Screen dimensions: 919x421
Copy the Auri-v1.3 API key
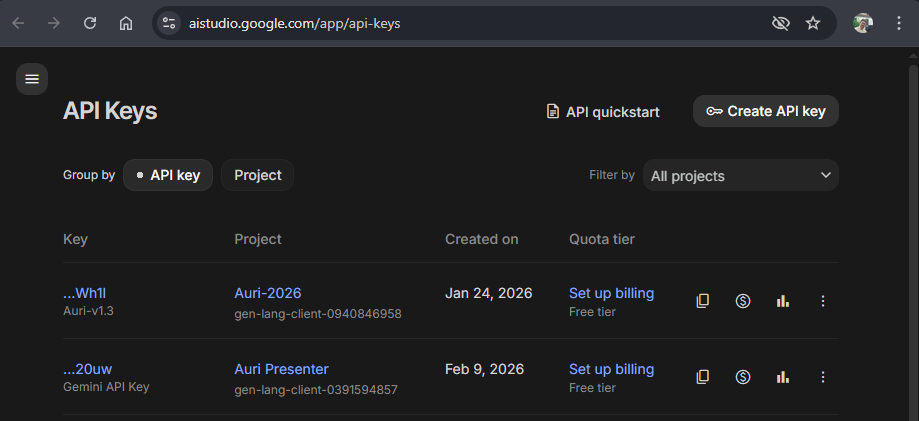point(703,301)
